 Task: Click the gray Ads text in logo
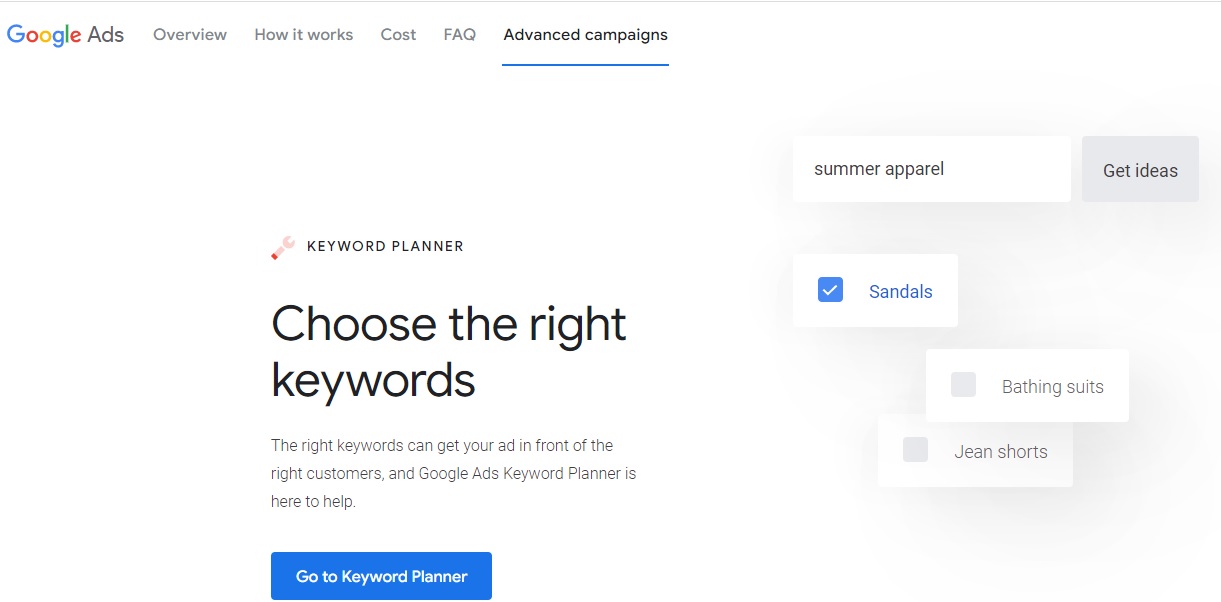106,35
